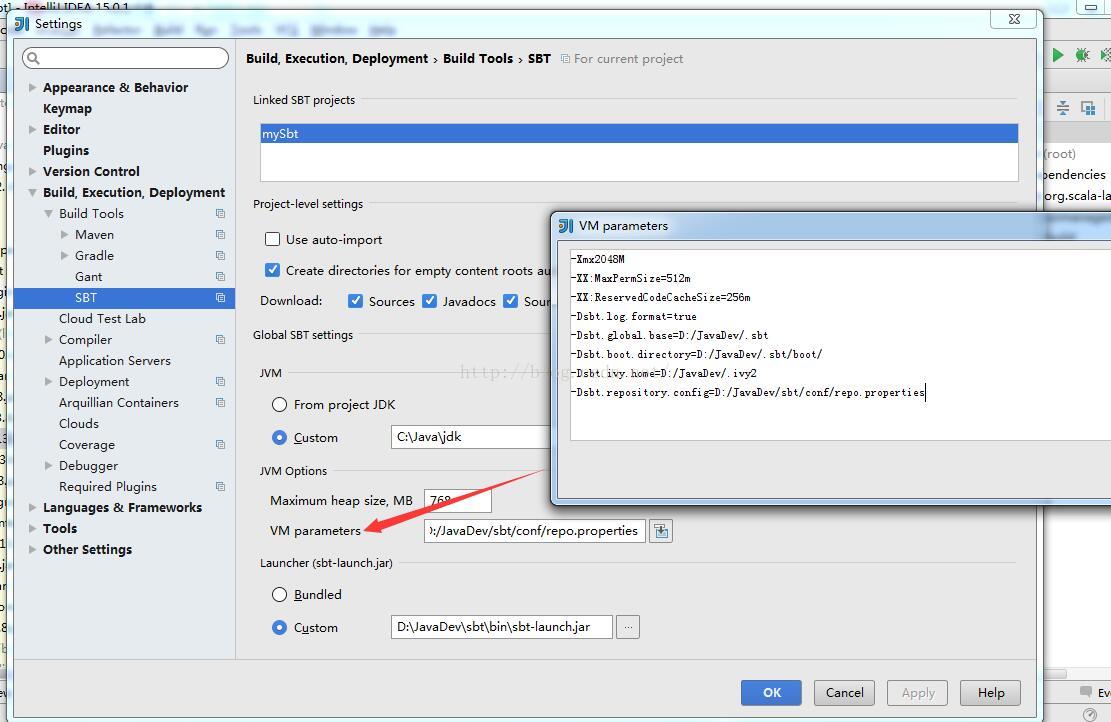Click the Apply button

(x=918, y=693)
